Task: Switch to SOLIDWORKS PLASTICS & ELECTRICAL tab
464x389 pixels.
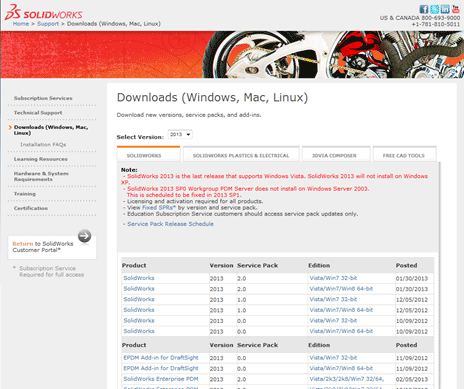Action: coord(241,155)
